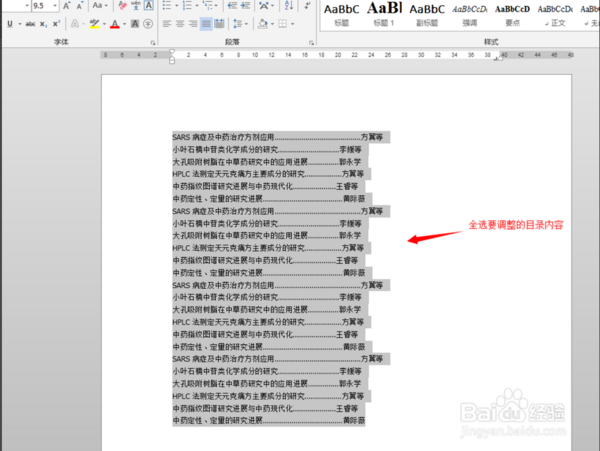Clear all formatting with the eraser icon
The height and width of the screenshot is (451, 600).
click(122, 5)
